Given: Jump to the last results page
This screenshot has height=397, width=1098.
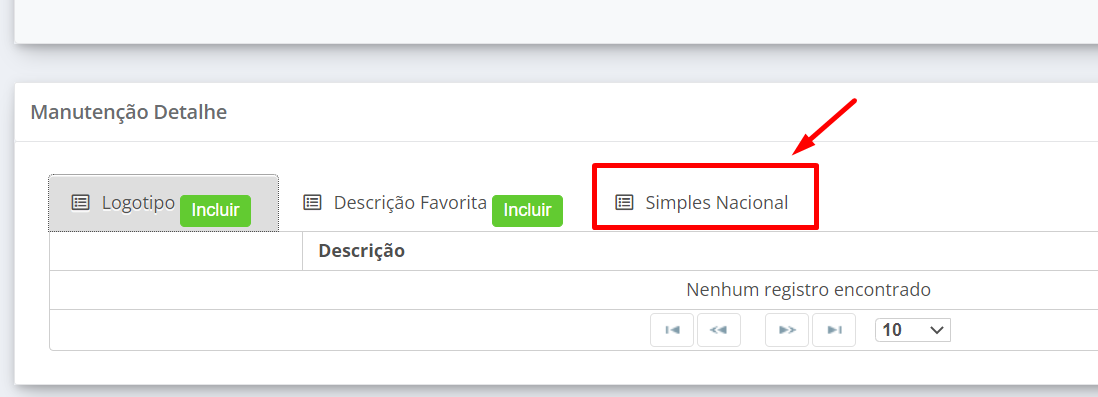Looking at the screenshot, I should pos(834,330).
